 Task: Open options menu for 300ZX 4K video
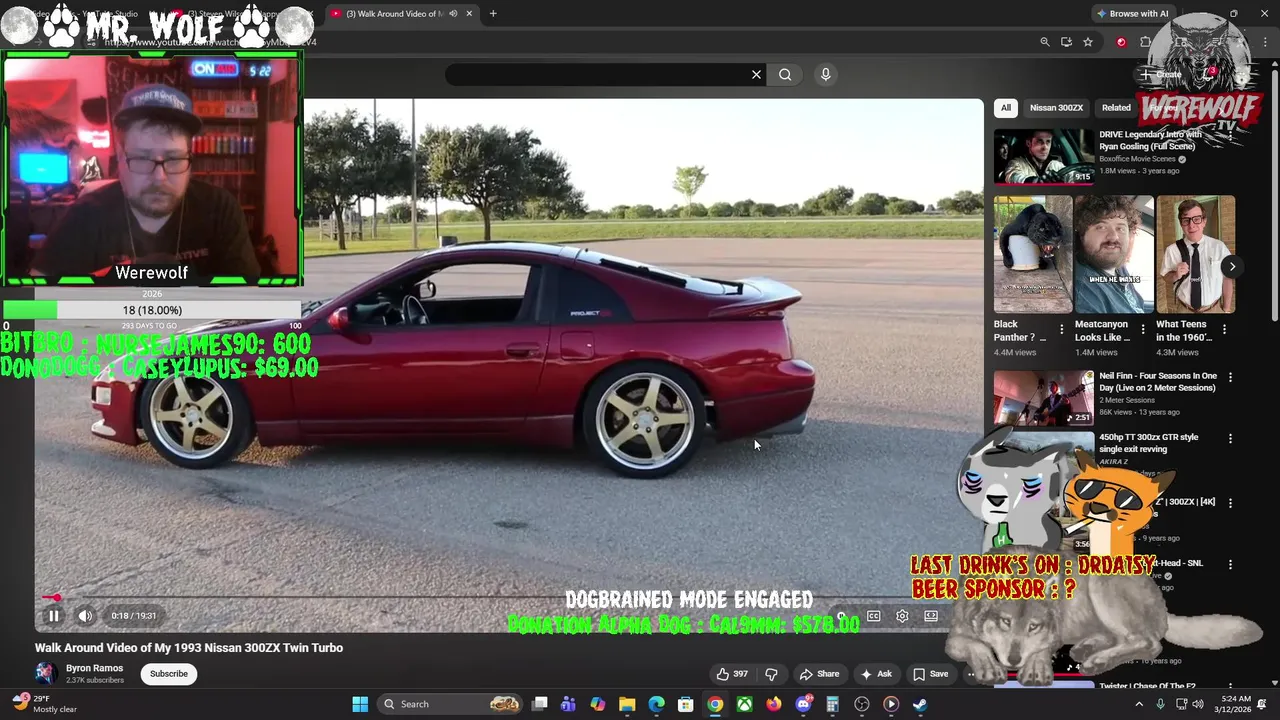pos(1230,503)
